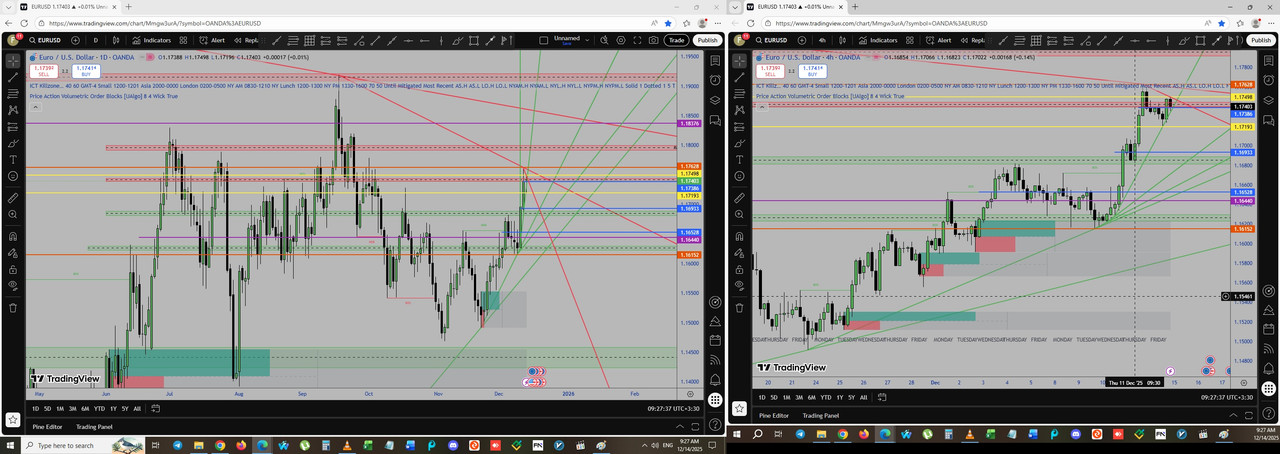The image size is (1280, 454).
Task: Click Replay button in left window
Action: pos(245,40)
